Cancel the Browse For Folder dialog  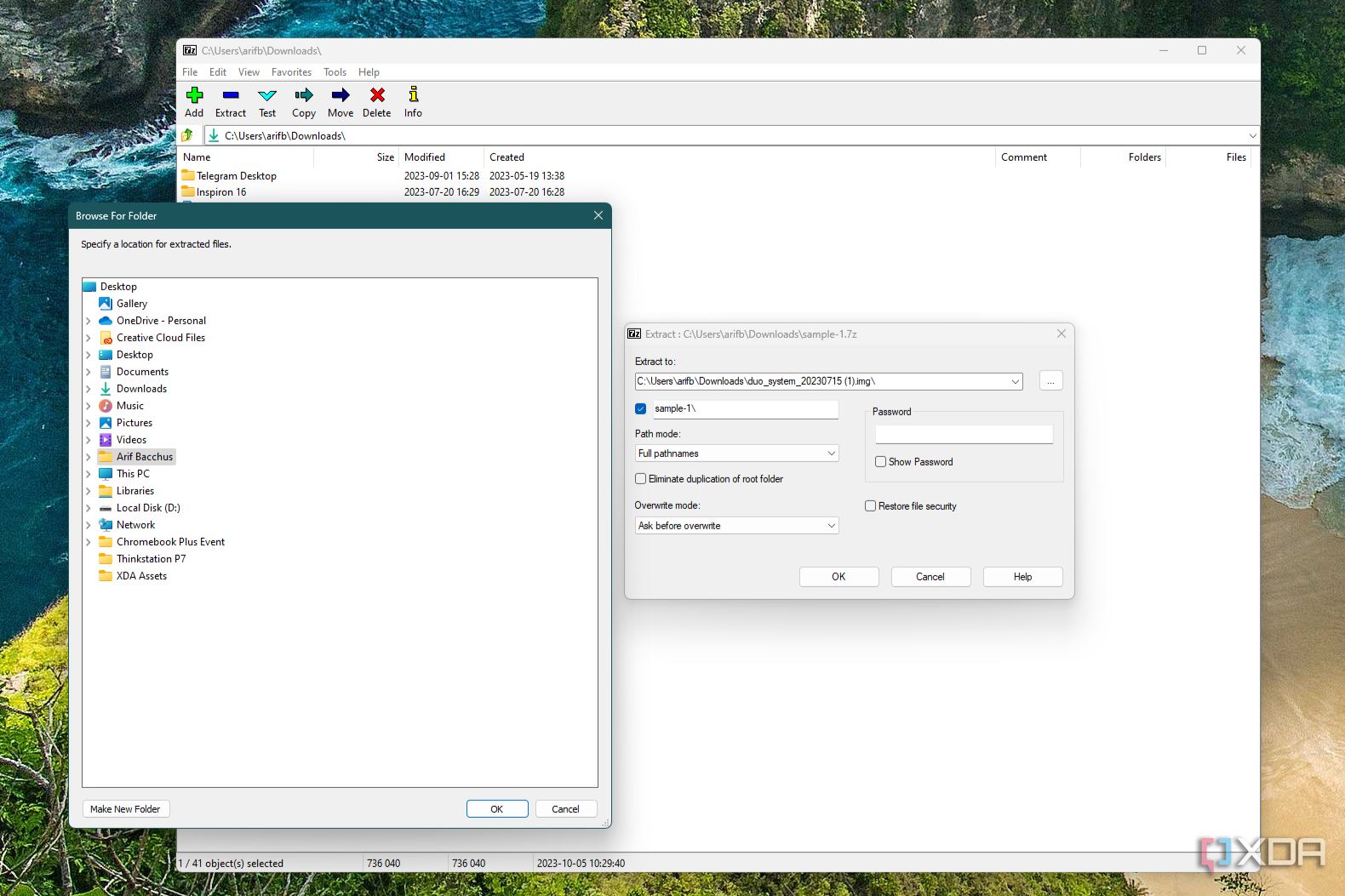[566, 809]
